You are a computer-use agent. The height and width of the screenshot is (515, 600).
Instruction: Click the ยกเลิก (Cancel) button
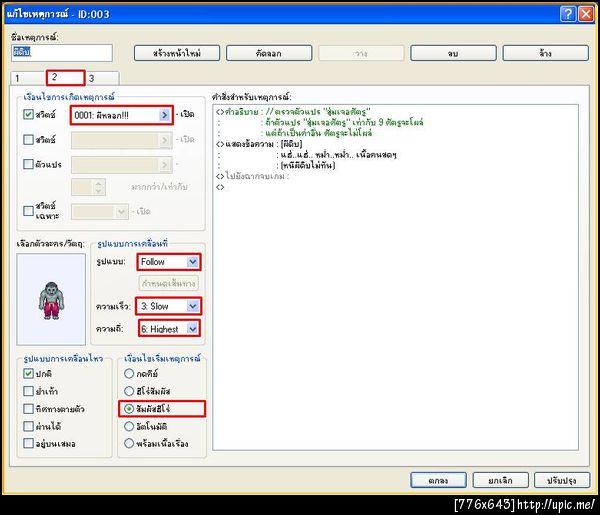[x=500, y=480]
